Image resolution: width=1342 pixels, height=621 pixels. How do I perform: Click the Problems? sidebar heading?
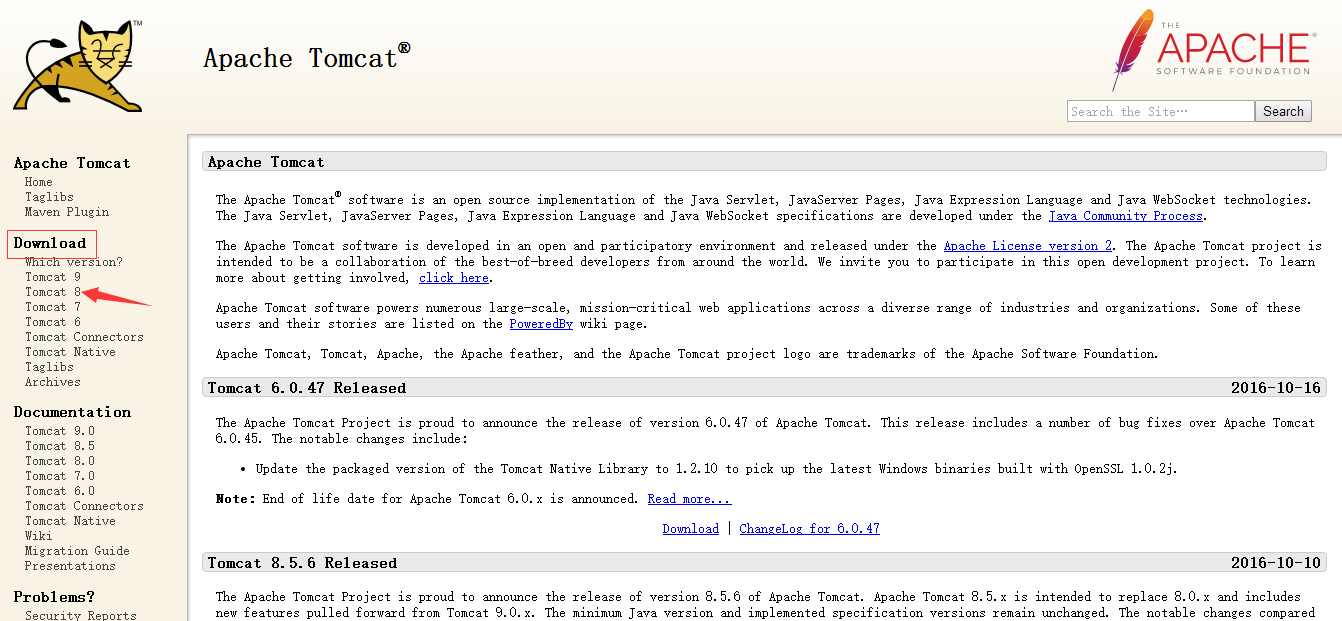click(x=54, y=597)
